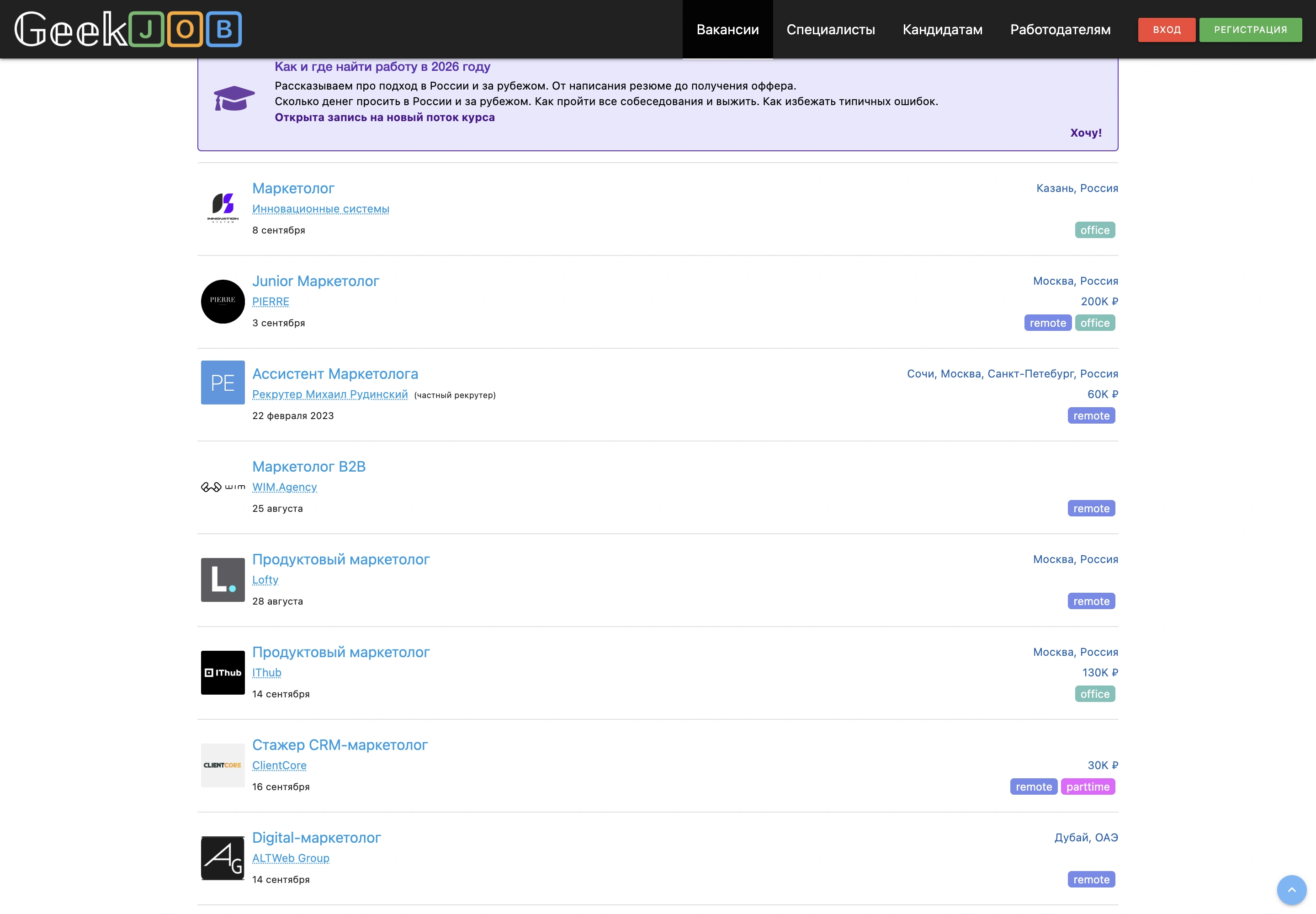The image size is (1316, 914).
Task: Click the ClientCore logo
Action: click(x=223, y=765)
